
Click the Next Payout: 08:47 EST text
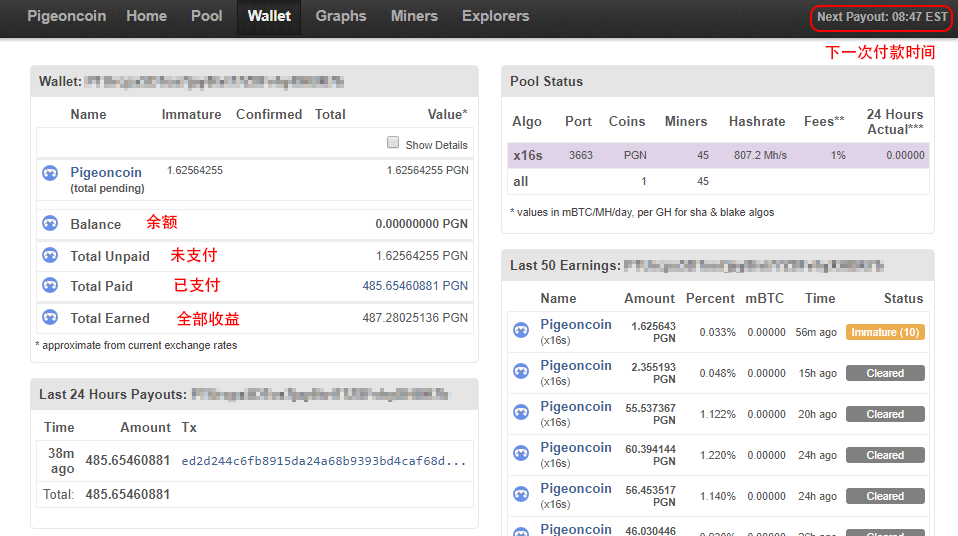(x=882, y=17)
